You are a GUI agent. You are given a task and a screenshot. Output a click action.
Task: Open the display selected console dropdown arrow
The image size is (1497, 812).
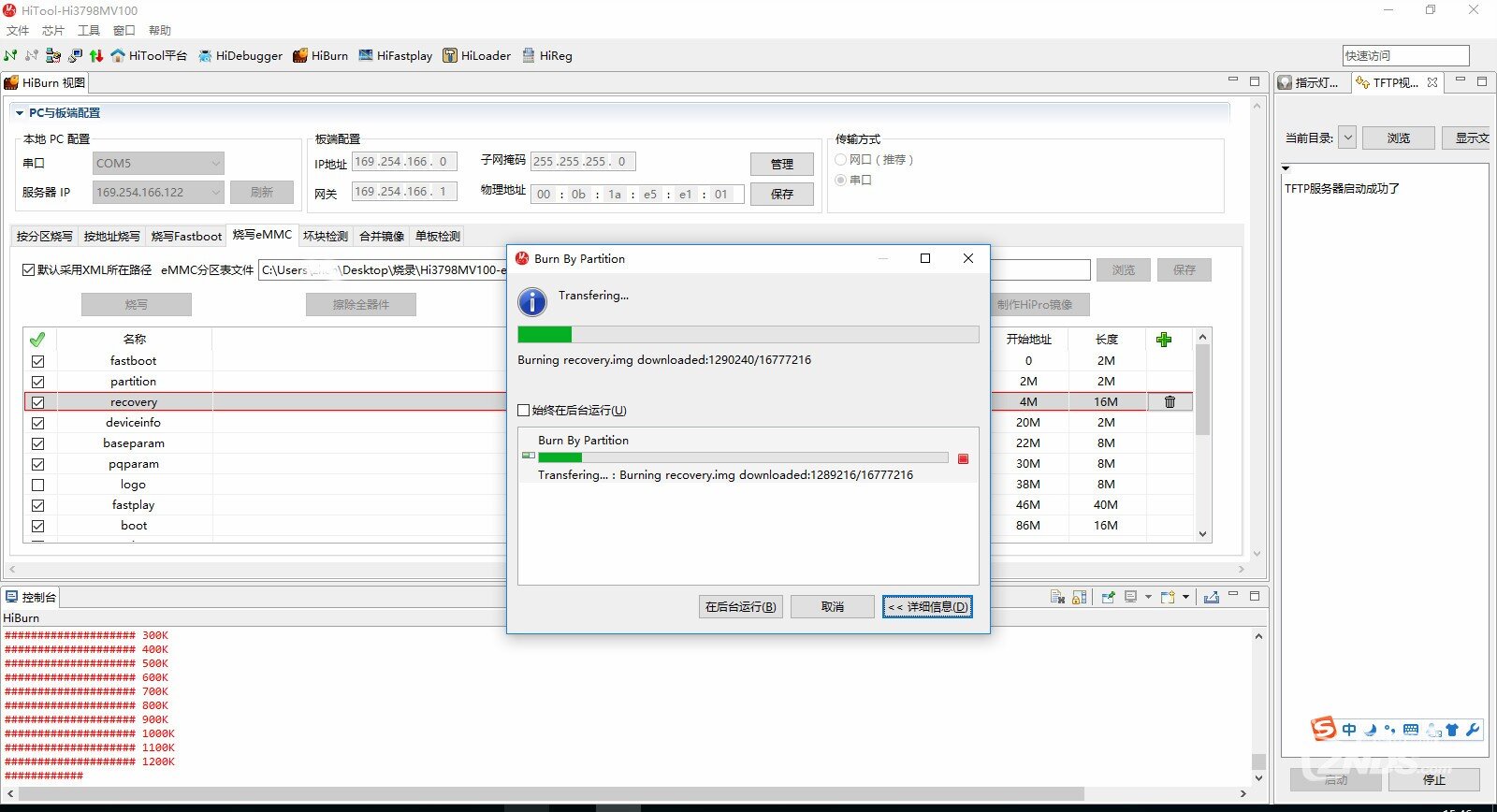click(1148, 597)
